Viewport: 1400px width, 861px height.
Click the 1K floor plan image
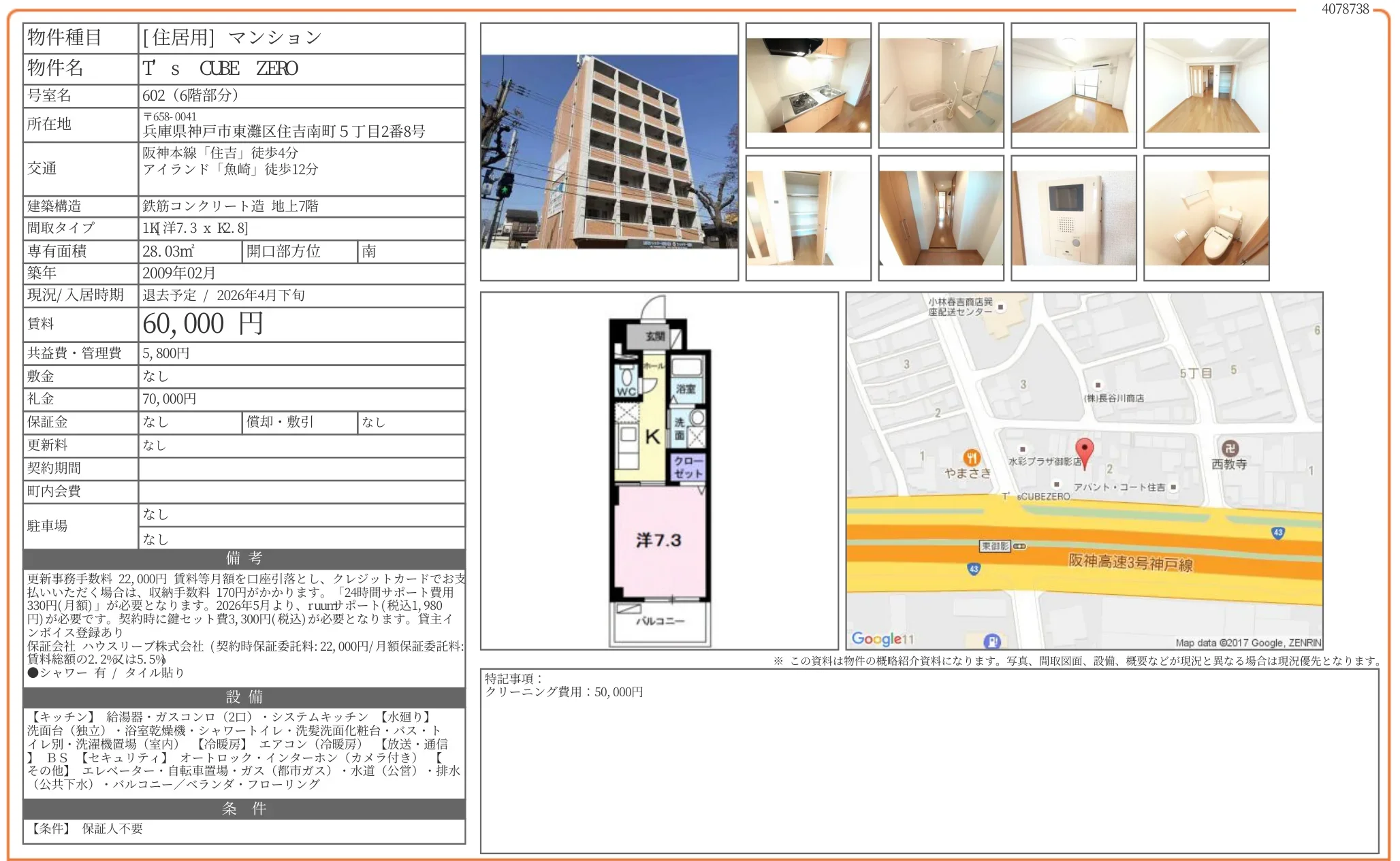coord(658,471)
